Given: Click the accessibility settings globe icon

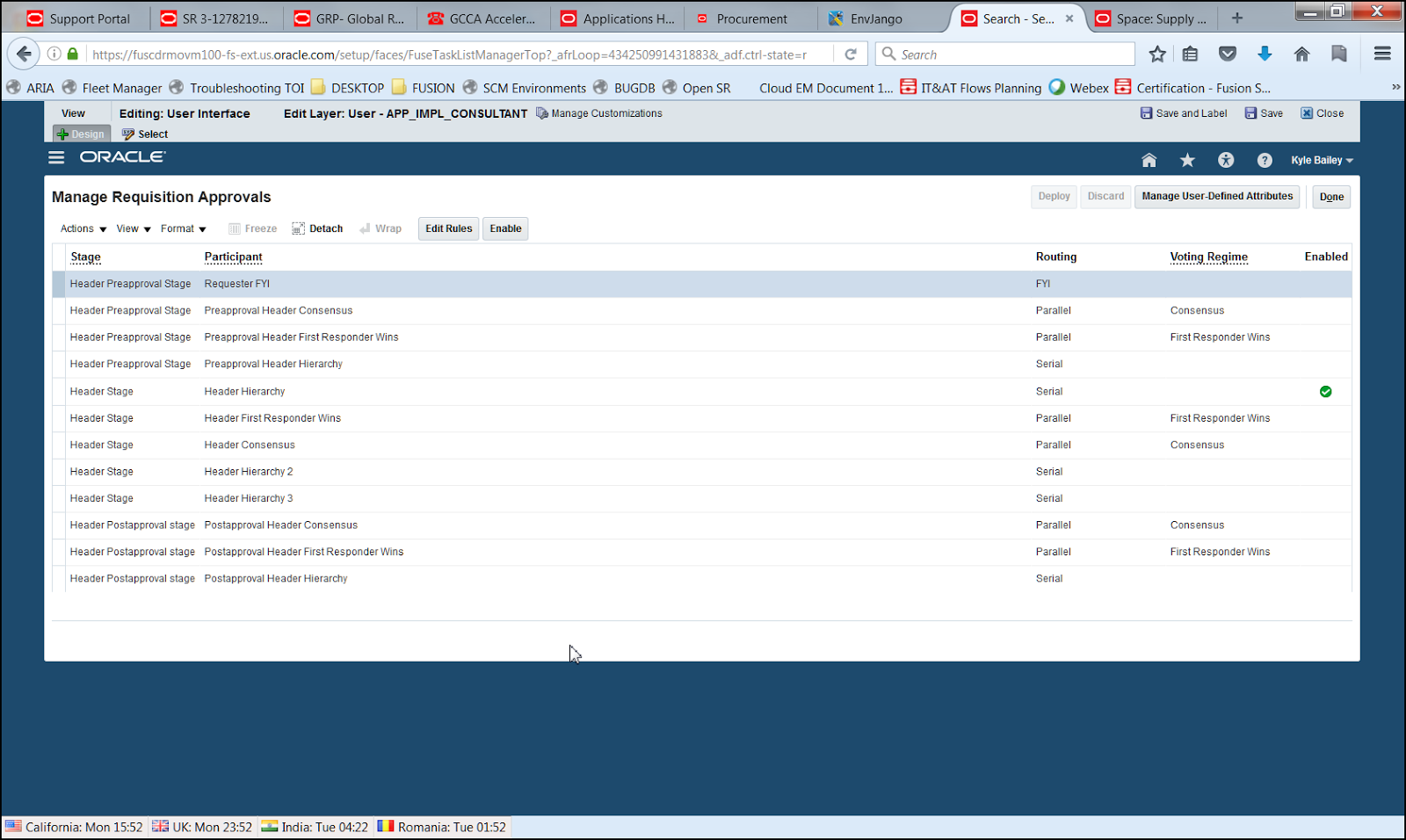Looking at the screenshot, I should [x=1226, y=160].
